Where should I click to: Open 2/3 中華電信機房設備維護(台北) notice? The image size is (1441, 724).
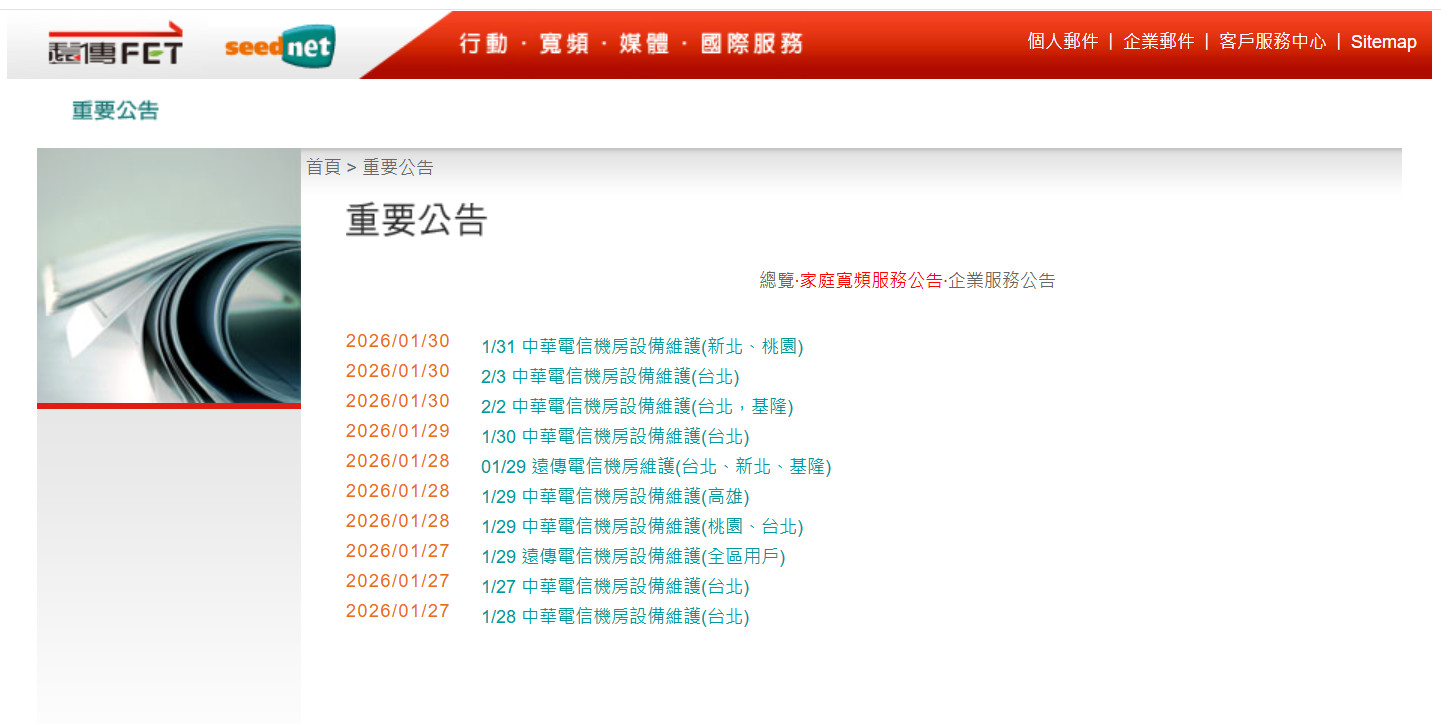[x=610, y=377]
